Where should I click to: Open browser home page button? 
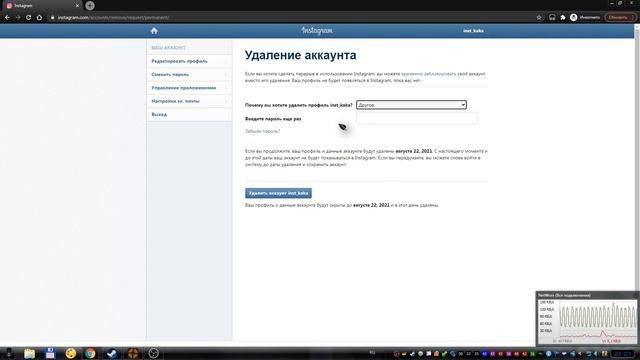[39, 18]
